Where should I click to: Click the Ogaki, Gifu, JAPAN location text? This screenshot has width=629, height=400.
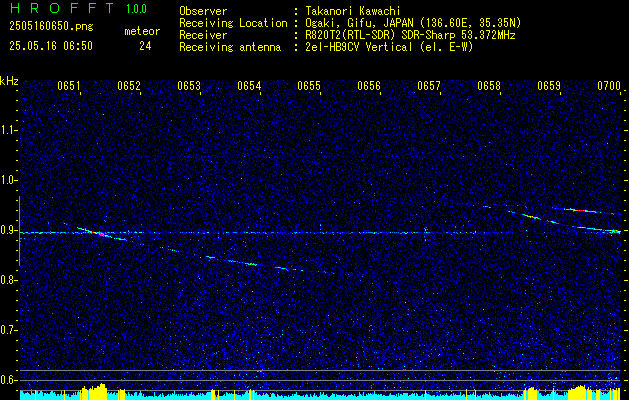(413, 23)
